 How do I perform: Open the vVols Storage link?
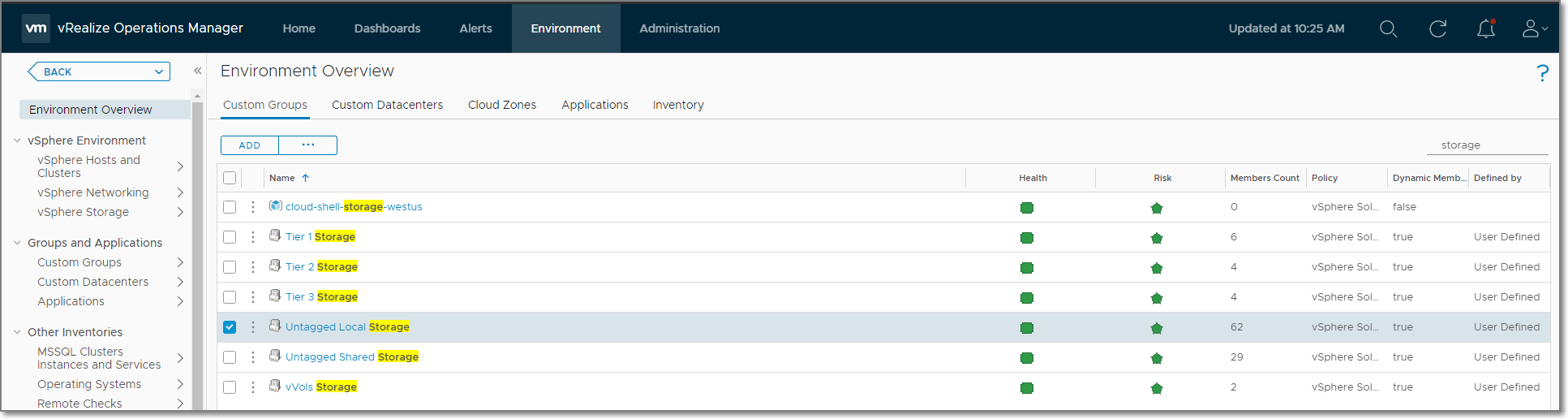[321, 387]
